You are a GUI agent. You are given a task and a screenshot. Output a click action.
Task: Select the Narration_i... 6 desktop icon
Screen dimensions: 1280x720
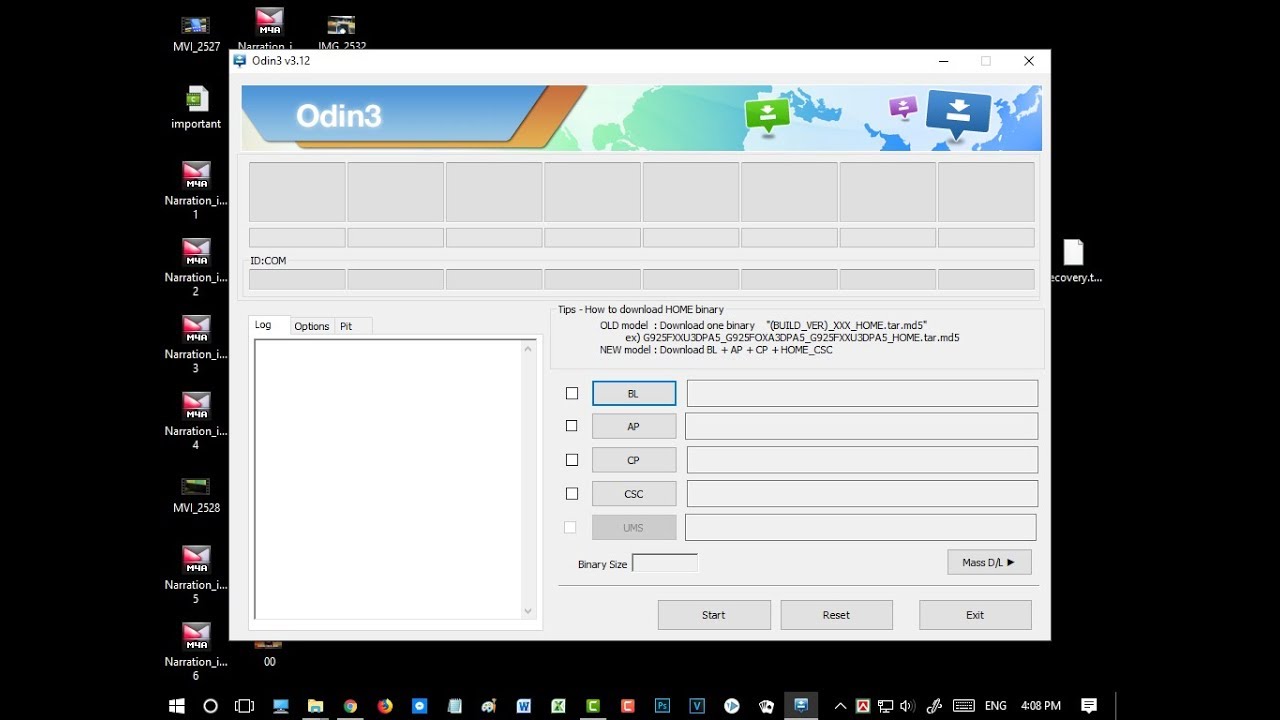[196, 652]
